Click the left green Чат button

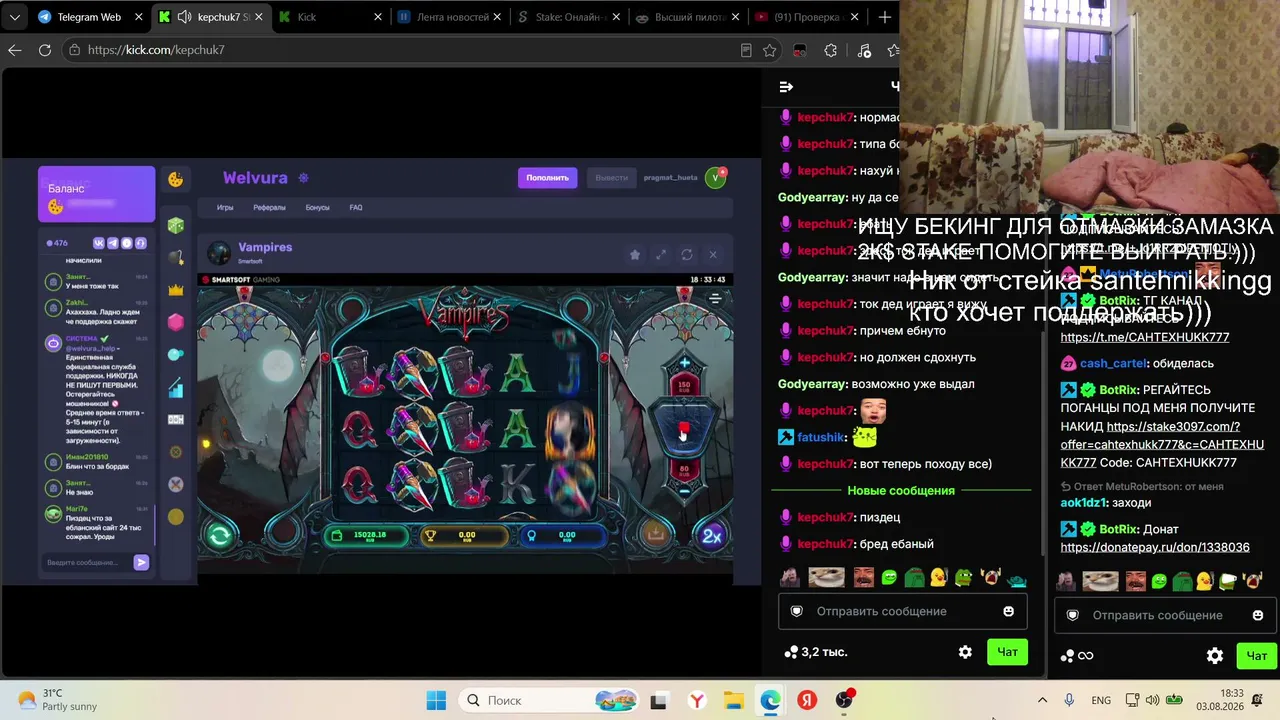[x=1007, y=652]
